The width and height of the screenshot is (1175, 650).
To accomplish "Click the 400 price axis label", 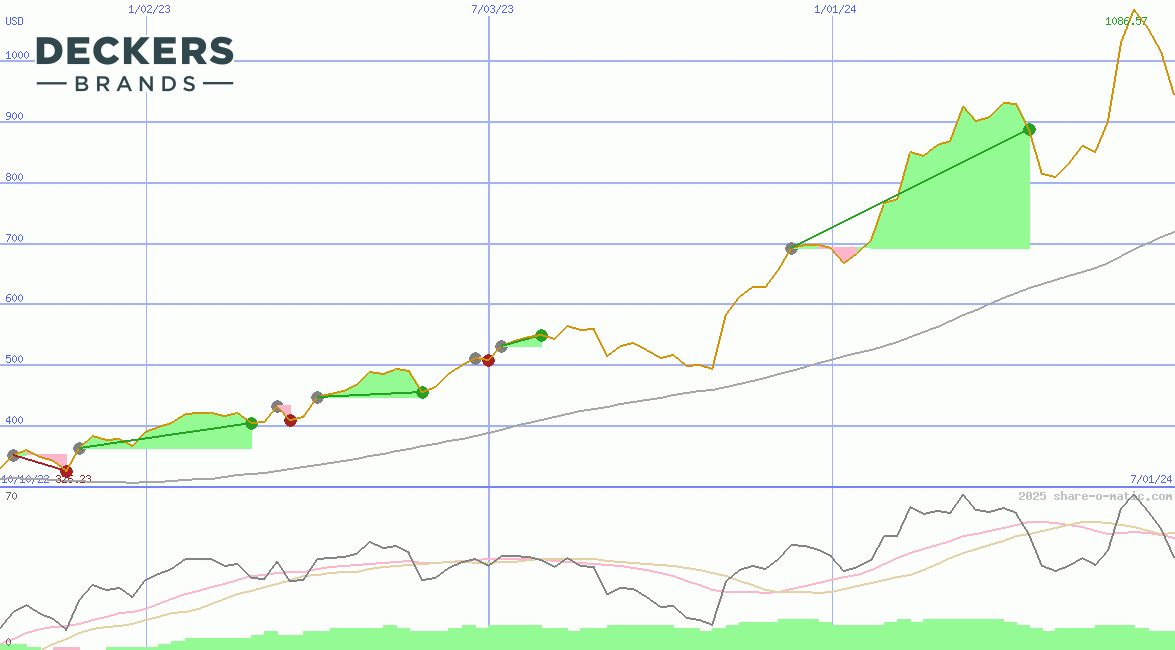I will point(15,421).
